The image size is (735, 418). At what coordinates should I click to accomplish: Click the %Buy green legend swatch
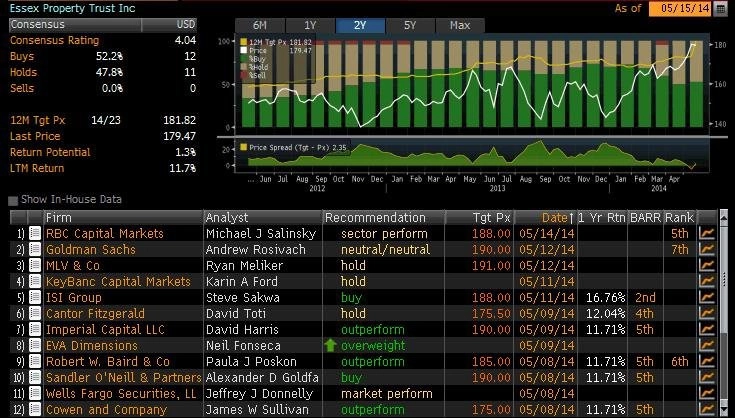pyautogui.click(x=244, y=59)
